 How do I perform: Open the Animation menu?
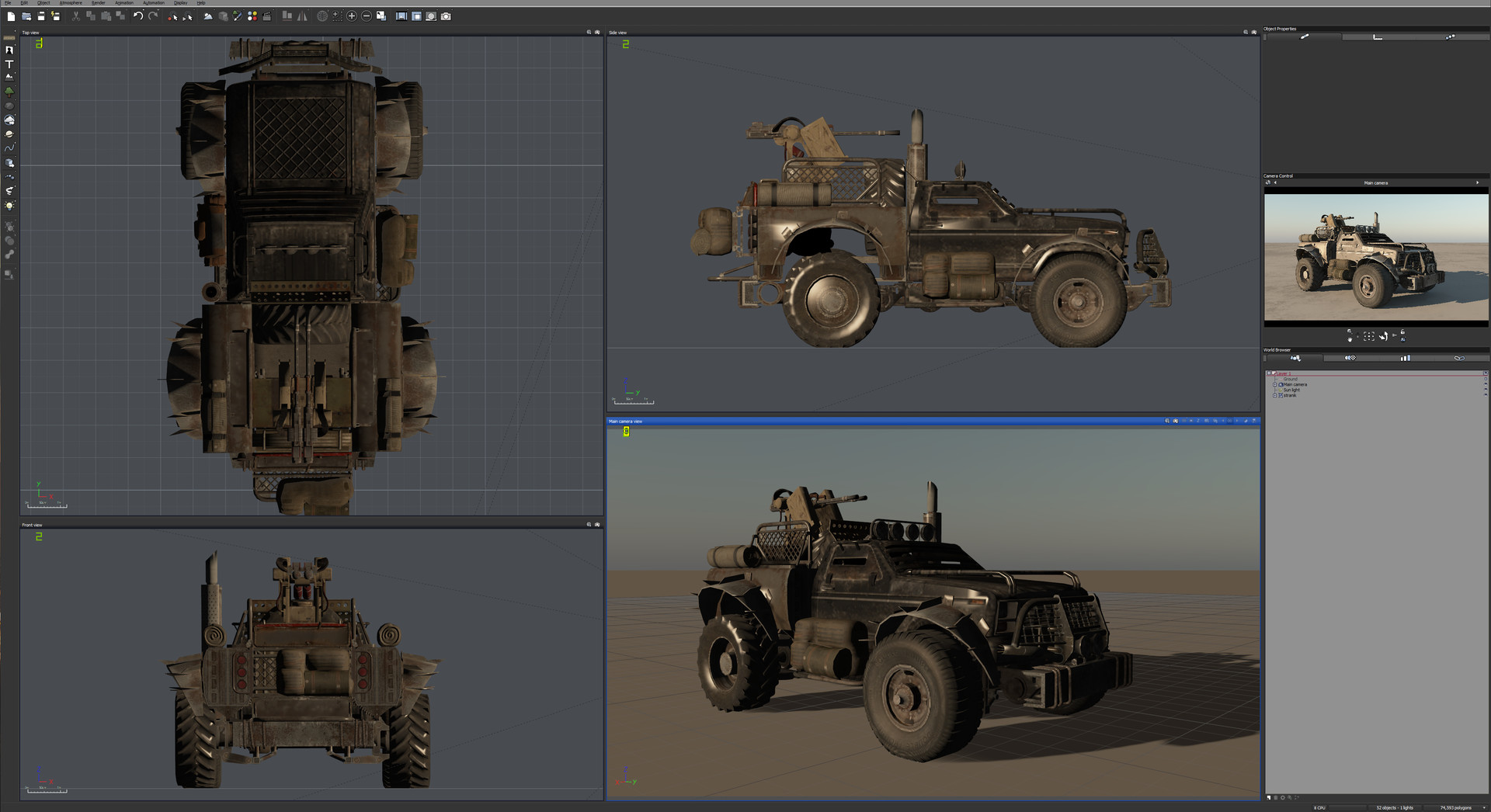pos(124,3)
